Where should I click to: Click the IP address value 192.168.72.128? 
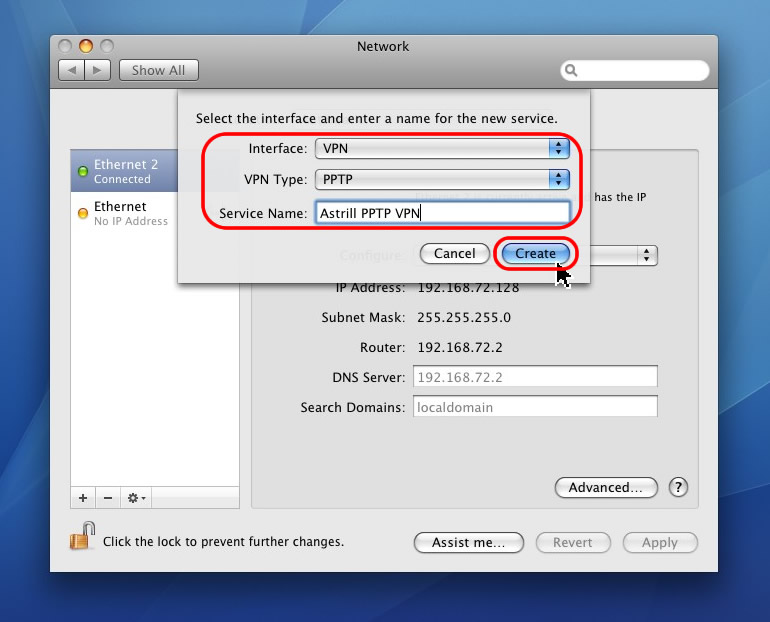tap(468, 288)
